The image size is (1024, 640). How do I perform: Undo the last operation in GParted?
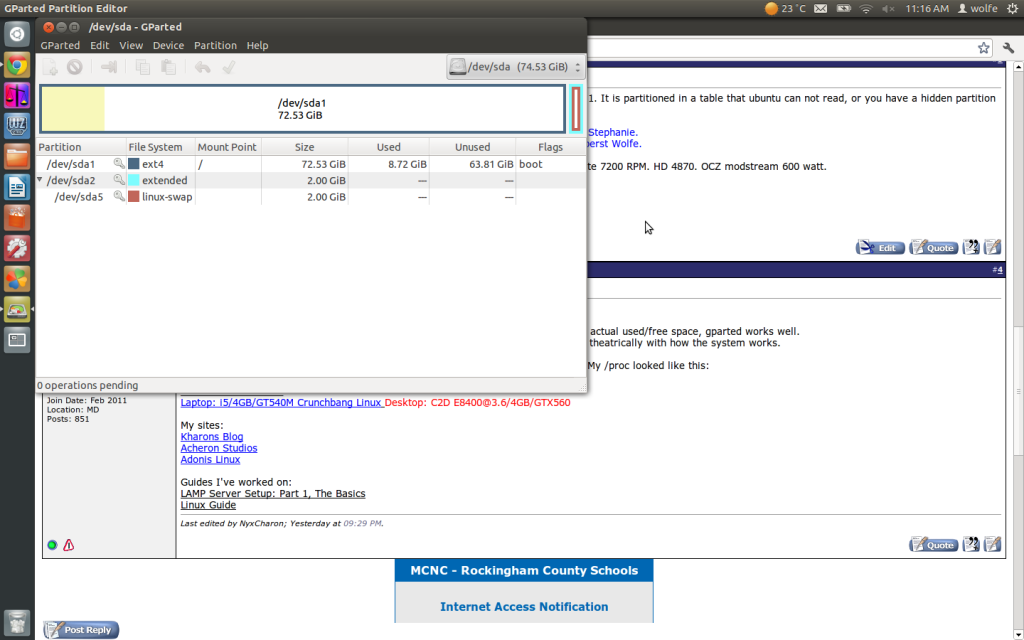[203, 66]
